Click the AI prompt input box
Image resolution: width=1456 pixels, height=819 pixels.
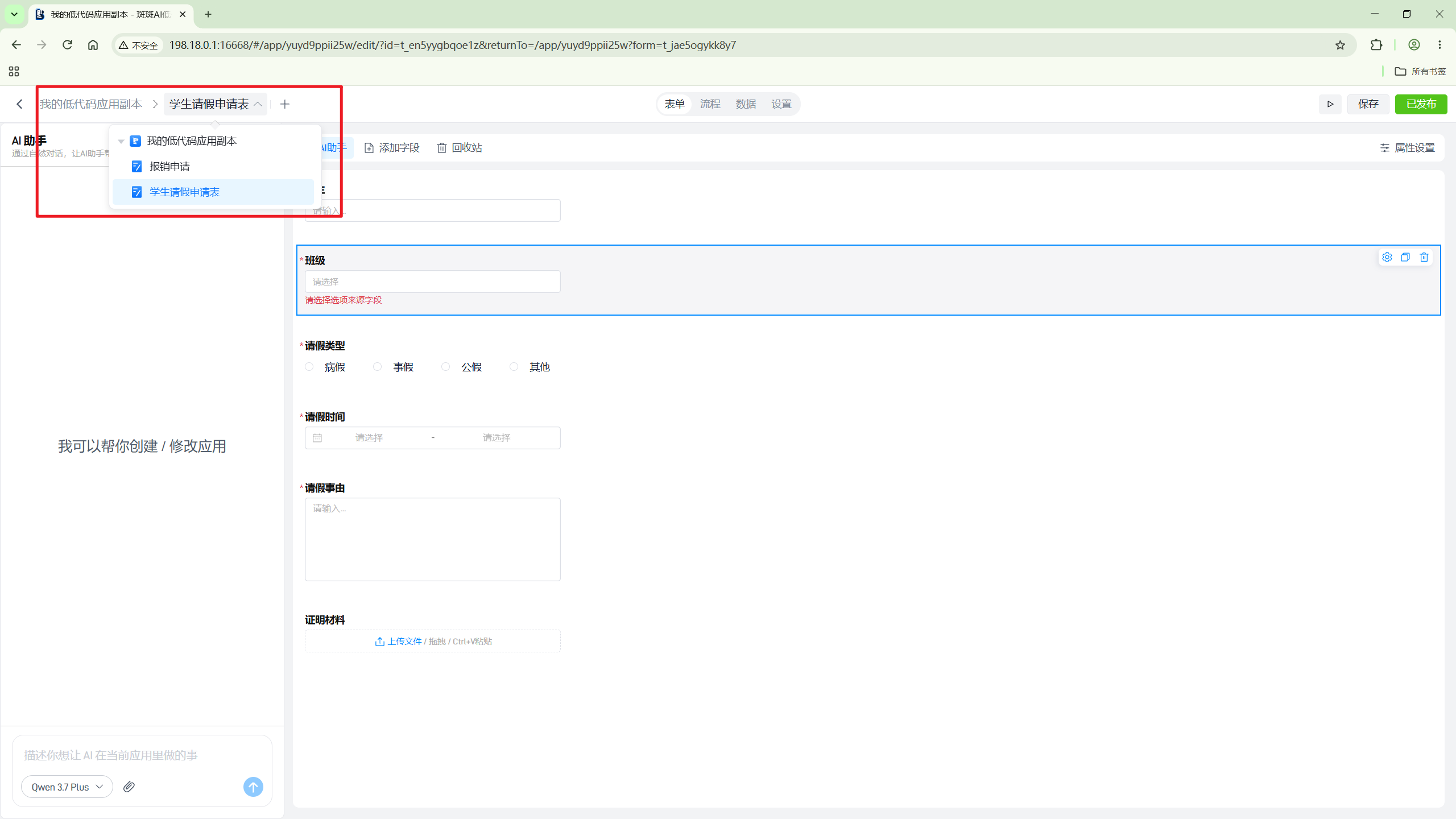point(142,755)
